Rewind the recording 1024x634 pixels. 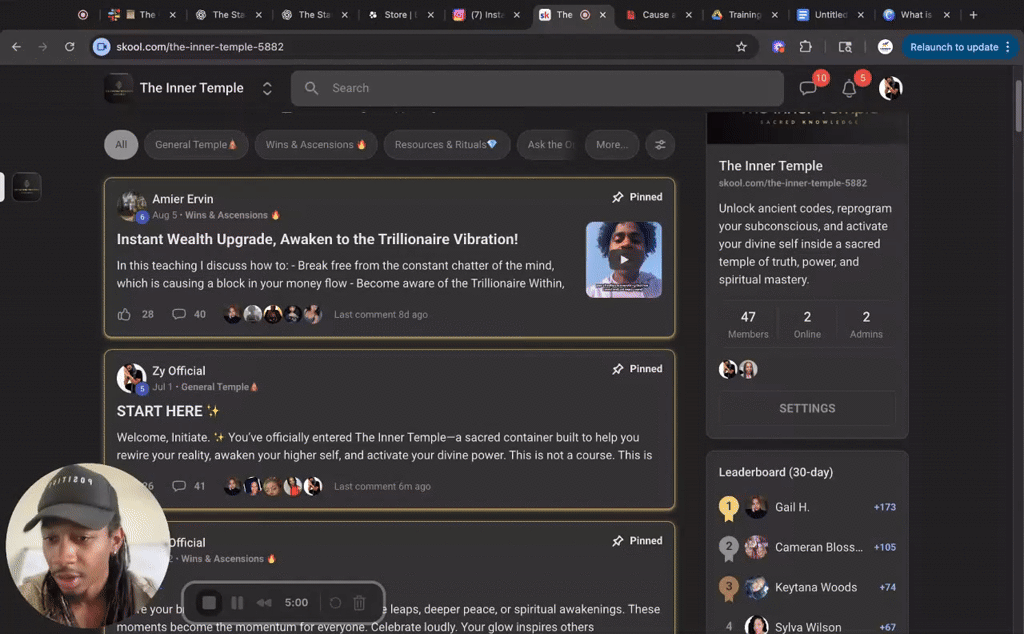(264, 603)
